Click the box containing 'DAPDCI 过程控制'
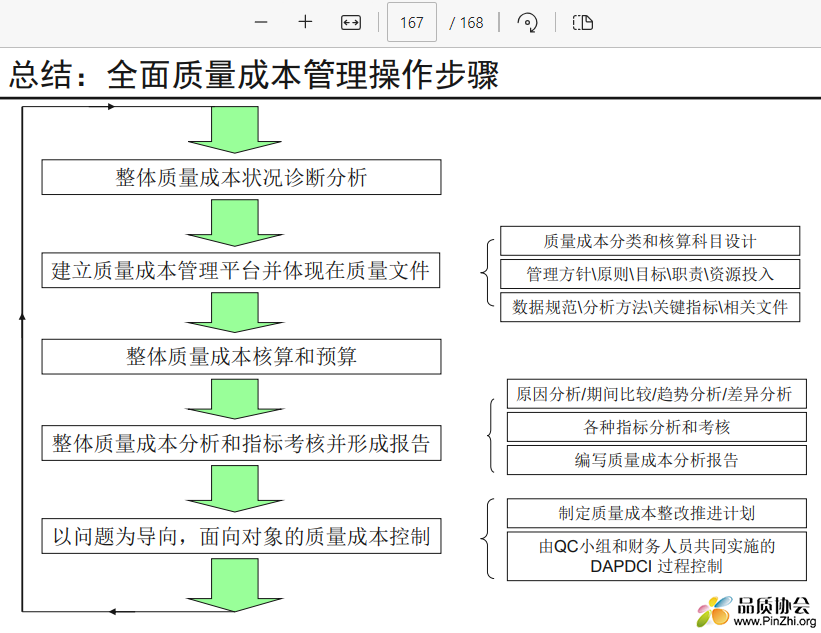Screen dimensions: 821x633 coord(657,556)
